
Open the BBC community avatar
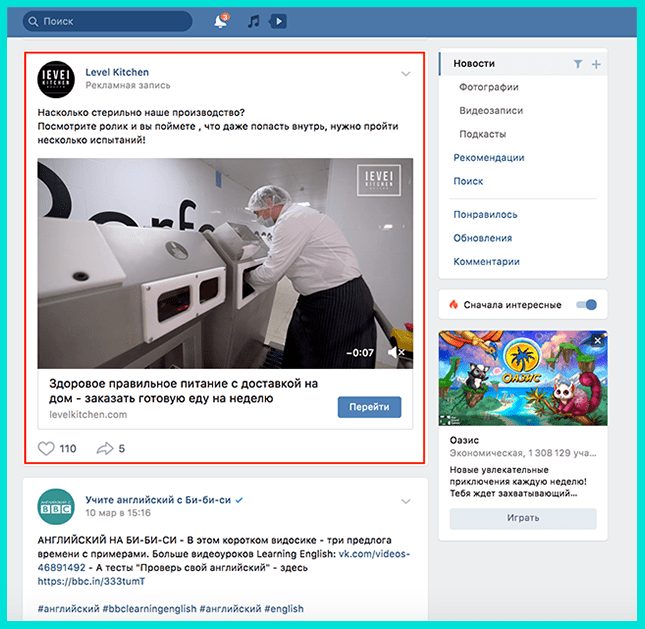(56, 506)
